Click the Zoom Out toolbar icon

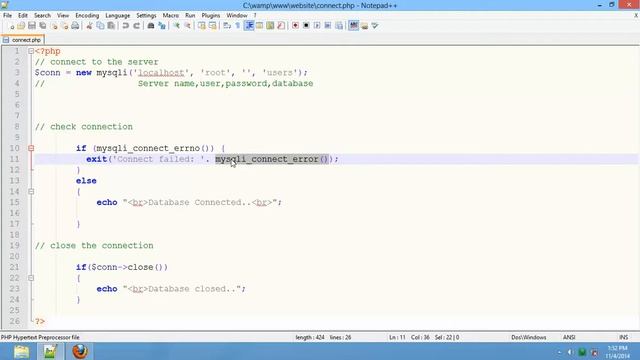tap(187, 26)
